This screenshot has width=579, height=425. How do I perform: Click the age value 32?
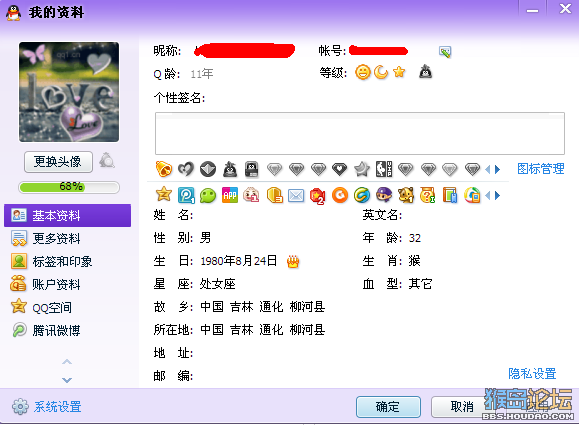pyautogui.click(x=414, y=238)
